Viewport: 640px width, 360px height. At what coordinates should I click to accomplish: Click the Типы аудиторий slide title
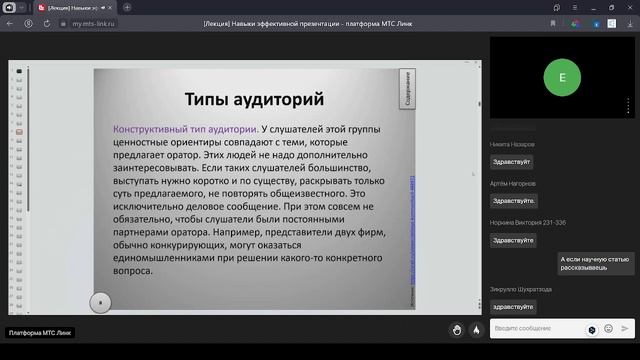click(x=254, y=99)
